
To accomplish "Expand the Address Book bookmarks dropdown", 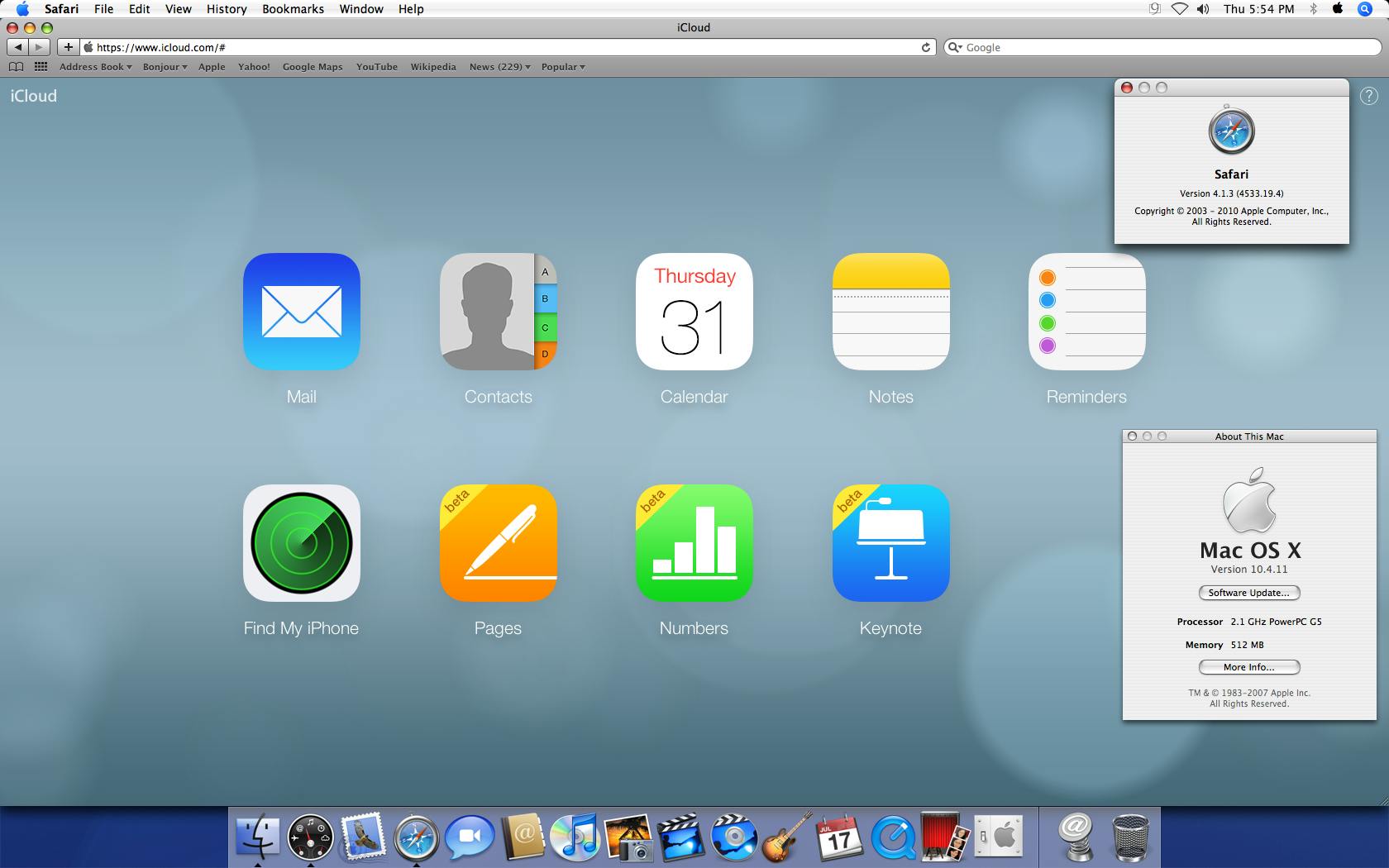I will coord(95,67).
